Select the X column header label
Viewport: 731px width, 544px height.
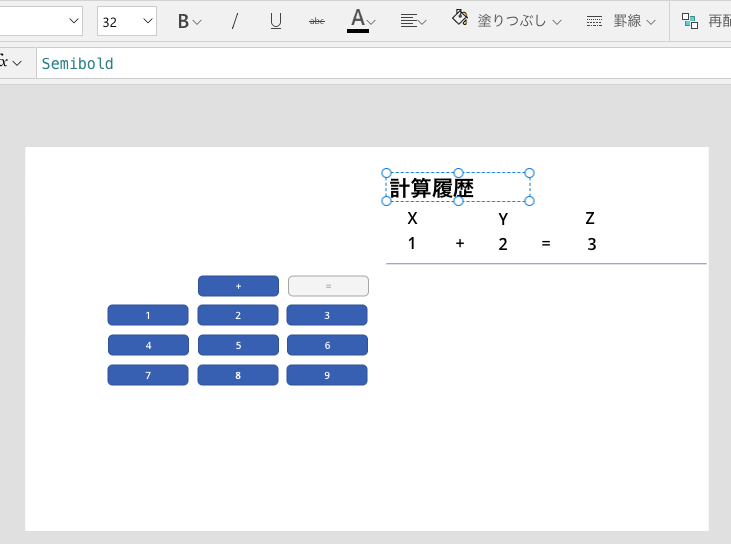pos(412,218)
